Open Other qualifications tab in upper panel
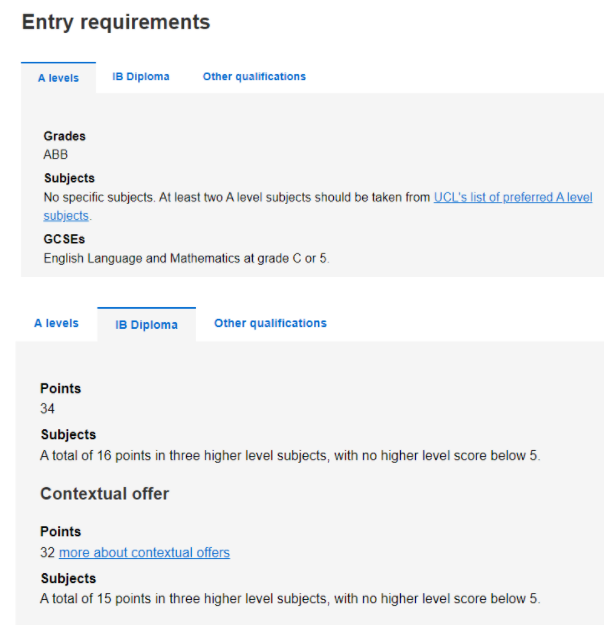The height and width of the screenshot is (635, 614). (x=254, y=77)
